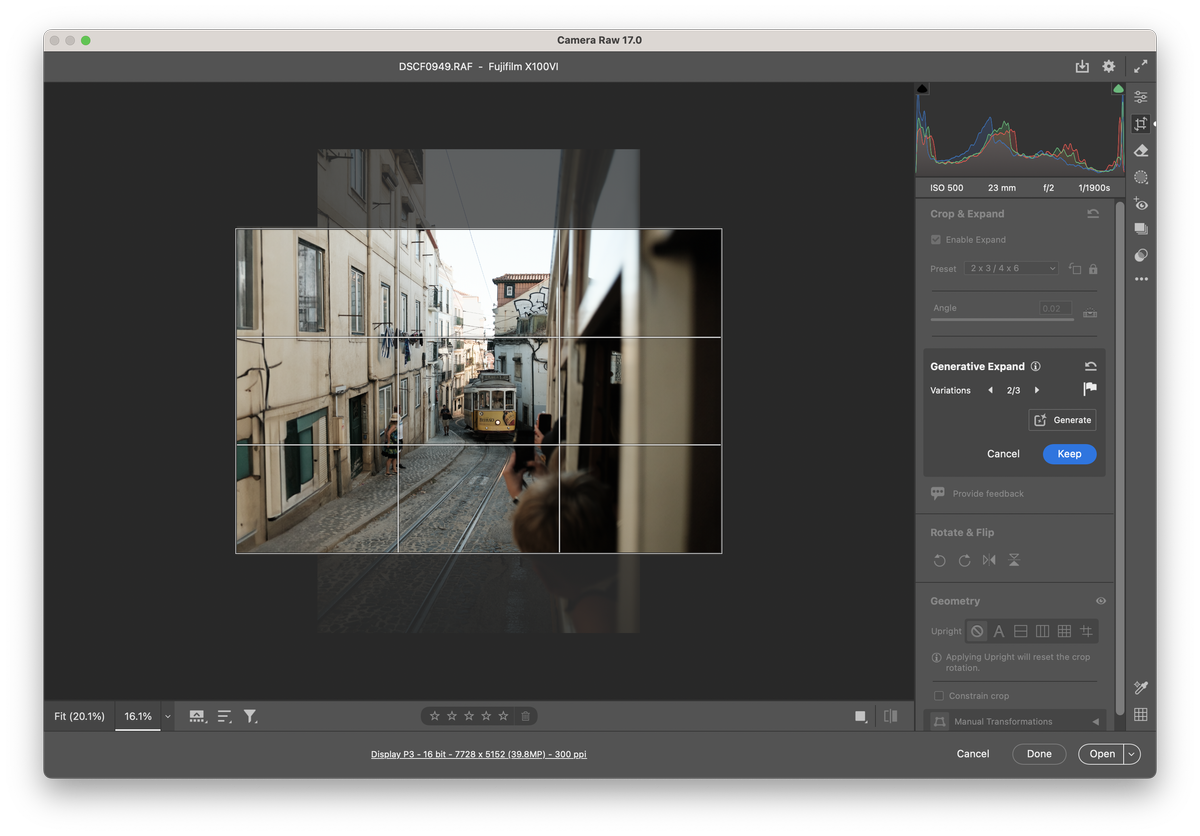The width and height of the screenshot is (1200, 836).
Task: Open the crop Preset dropdown showing 2x3/4x6
Action: pos(1011,268)
